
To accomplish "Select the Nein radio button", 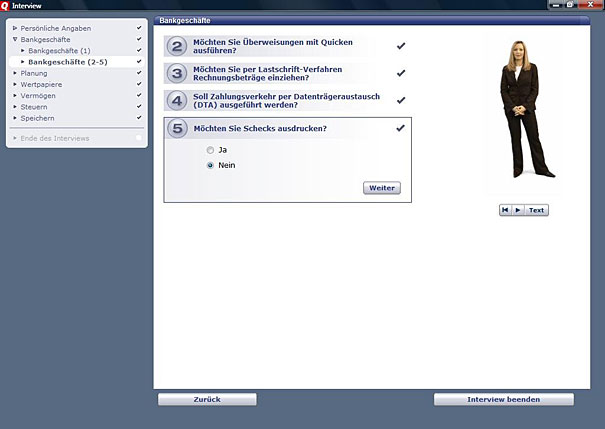I will point(210,166).
